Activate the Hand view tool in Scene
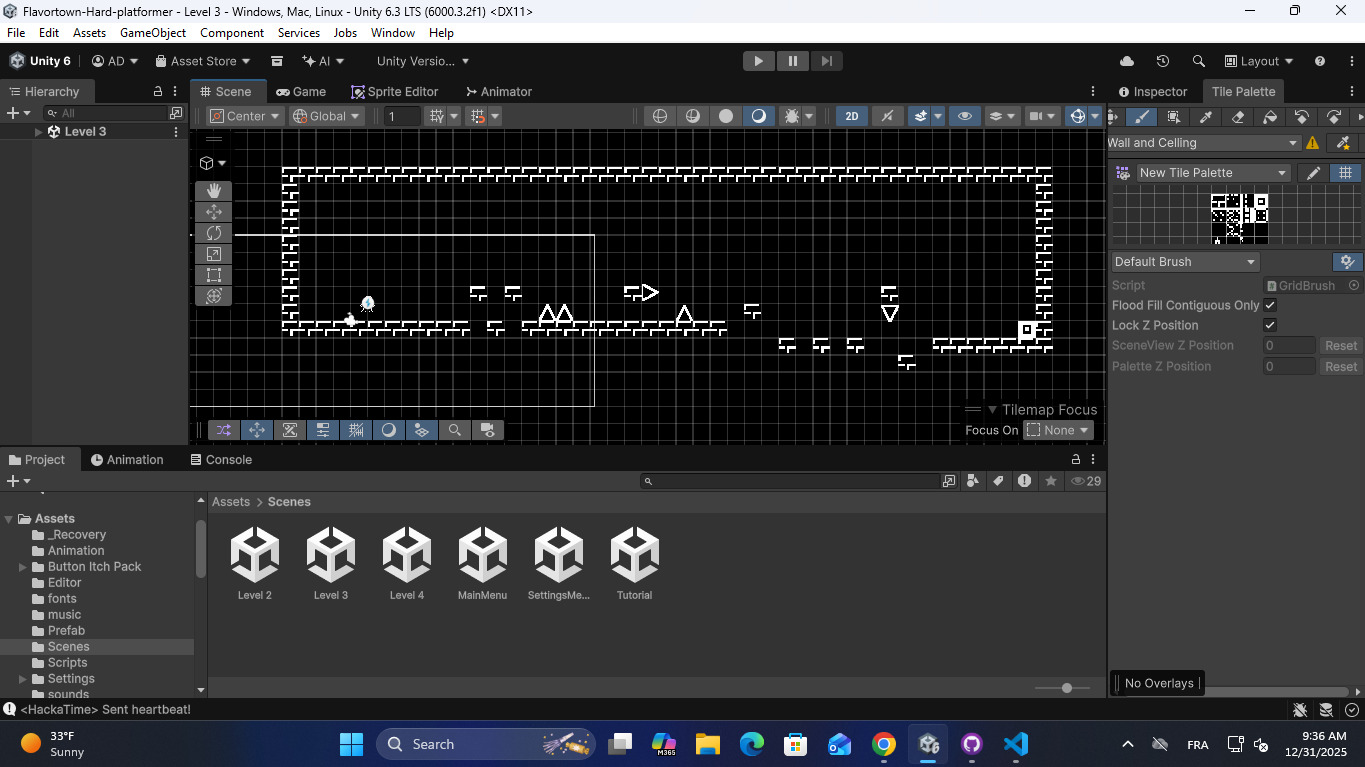Viewport: 1365px width, 767px height. click(x=213, y=191)
